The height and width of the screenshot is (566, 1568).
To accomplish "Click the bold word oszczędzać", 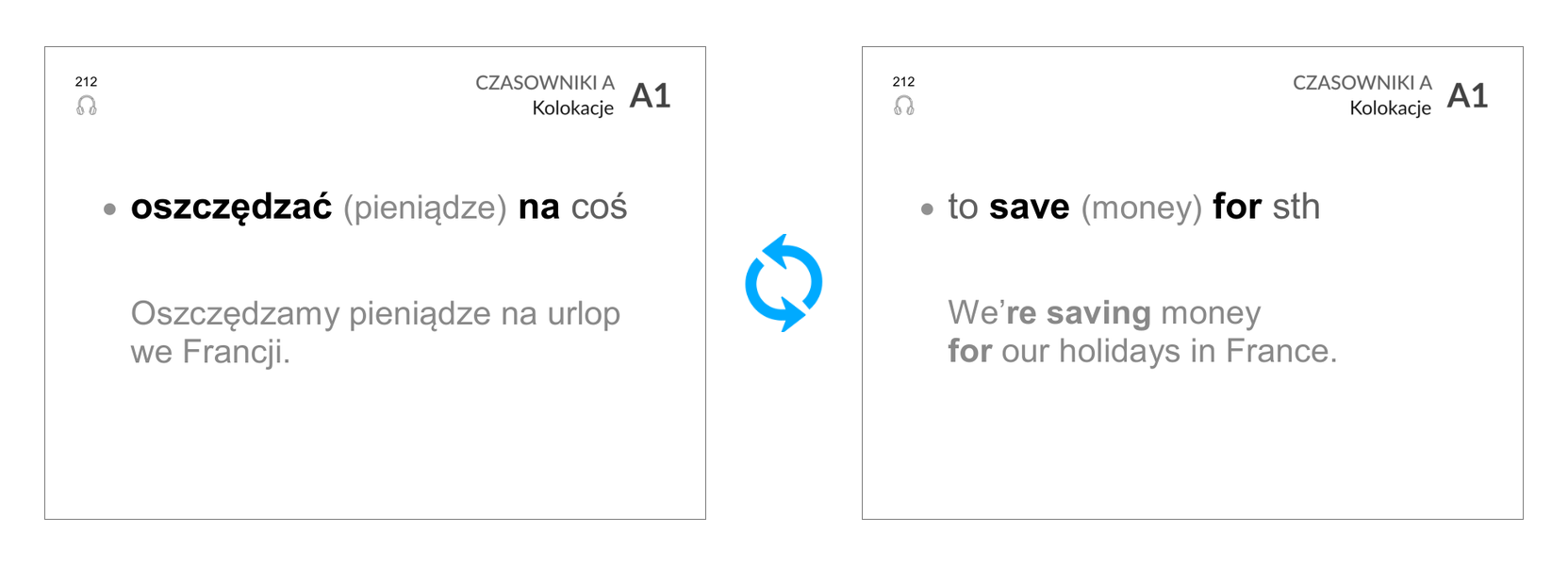I will click(231, 208).
